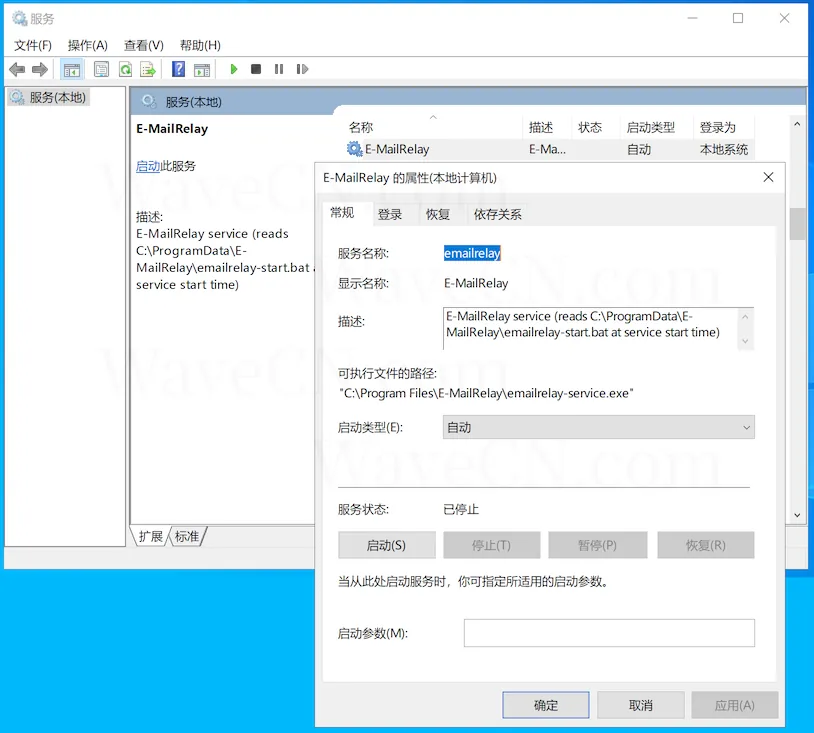Click services list scrollbar up arrow

pyautogui.click(x=797, y=124)
